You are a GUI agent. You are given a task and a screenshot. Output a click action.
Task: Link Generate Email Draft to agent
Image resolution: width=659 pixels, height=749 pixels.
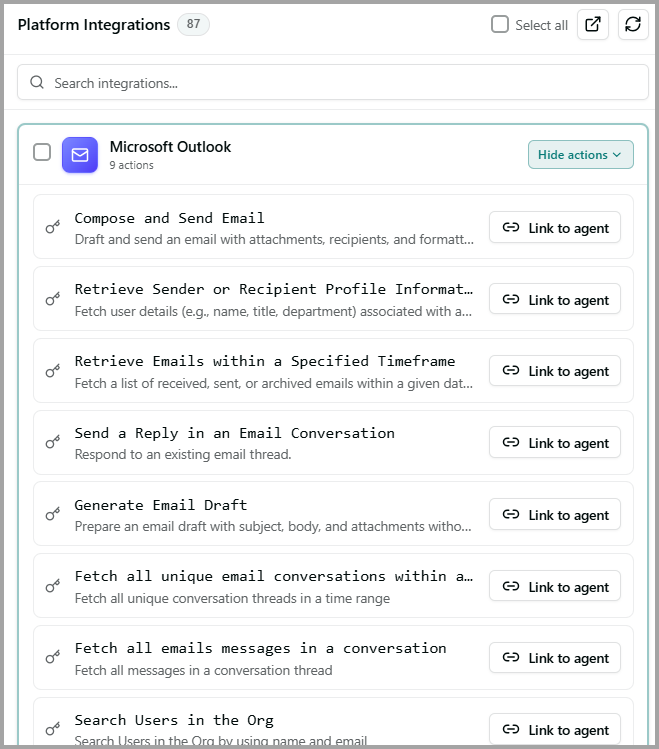555,514
